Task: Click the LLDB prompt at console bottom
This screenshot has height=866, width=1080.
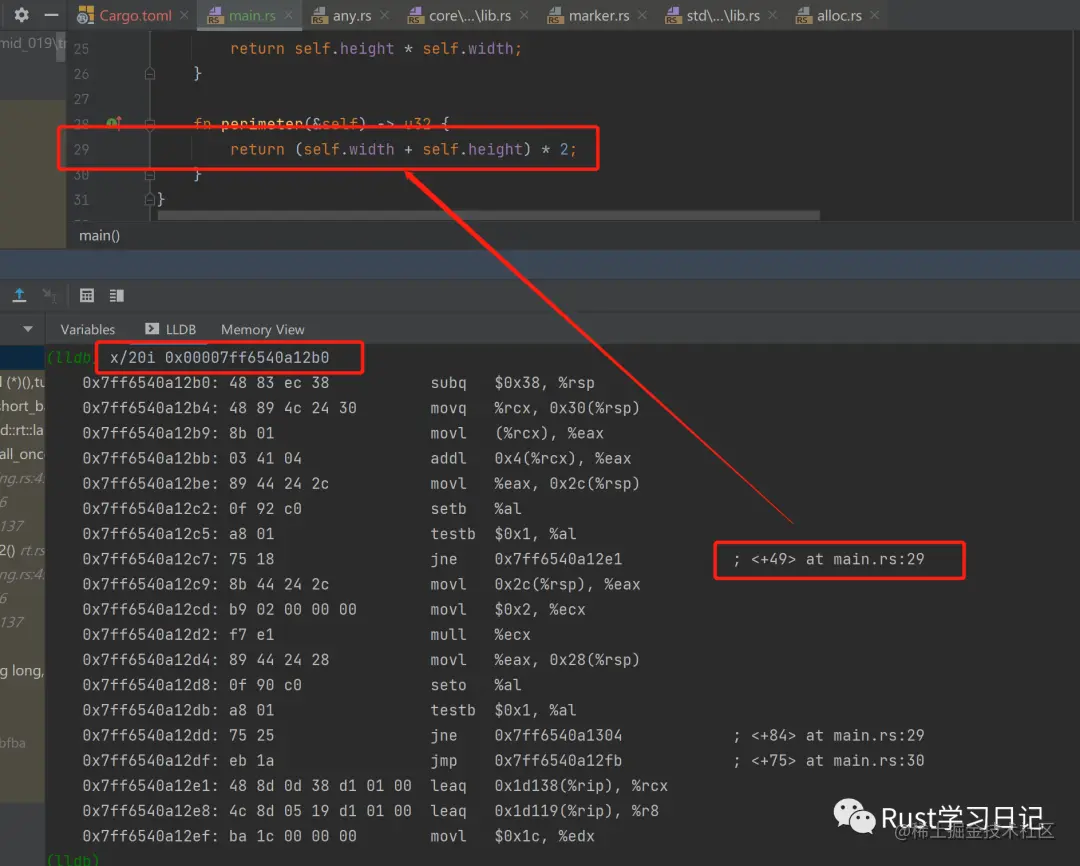Action: click(73, 859)
